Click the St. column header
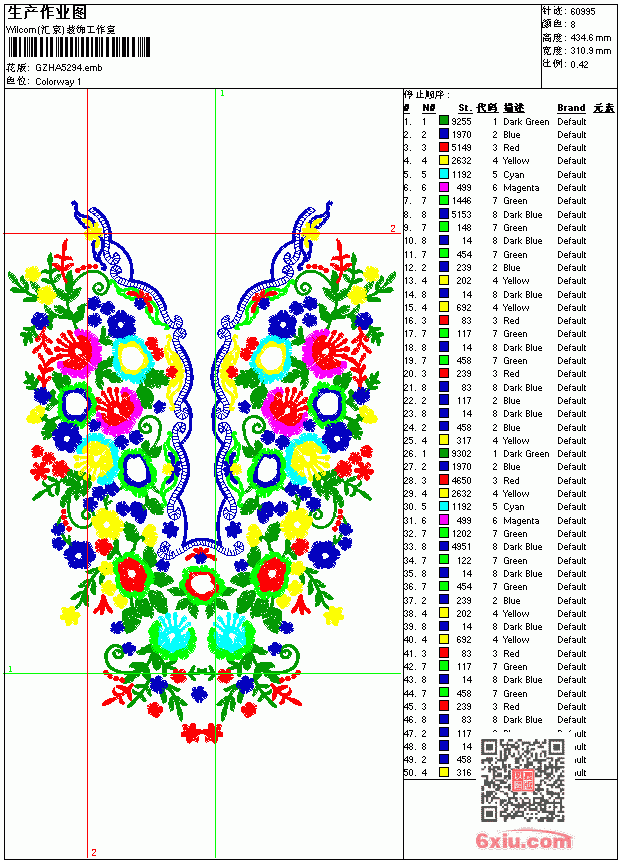The width and height of the screenshot is (620, 860). 465,108
